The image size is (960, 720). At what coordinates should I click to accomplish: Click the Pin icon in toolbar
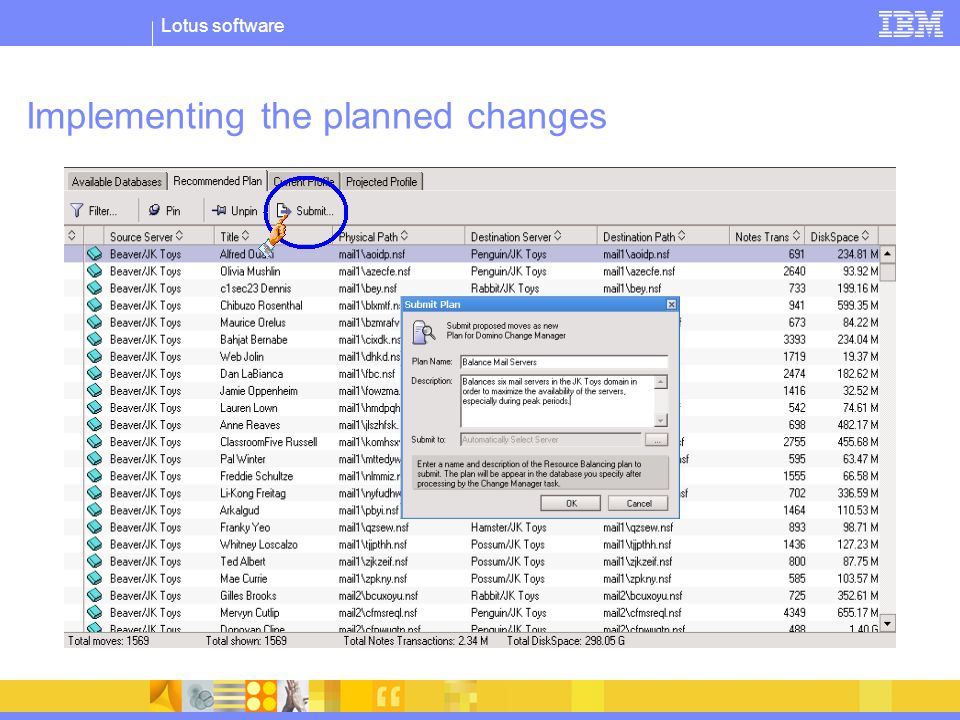(x=154, y=210)
